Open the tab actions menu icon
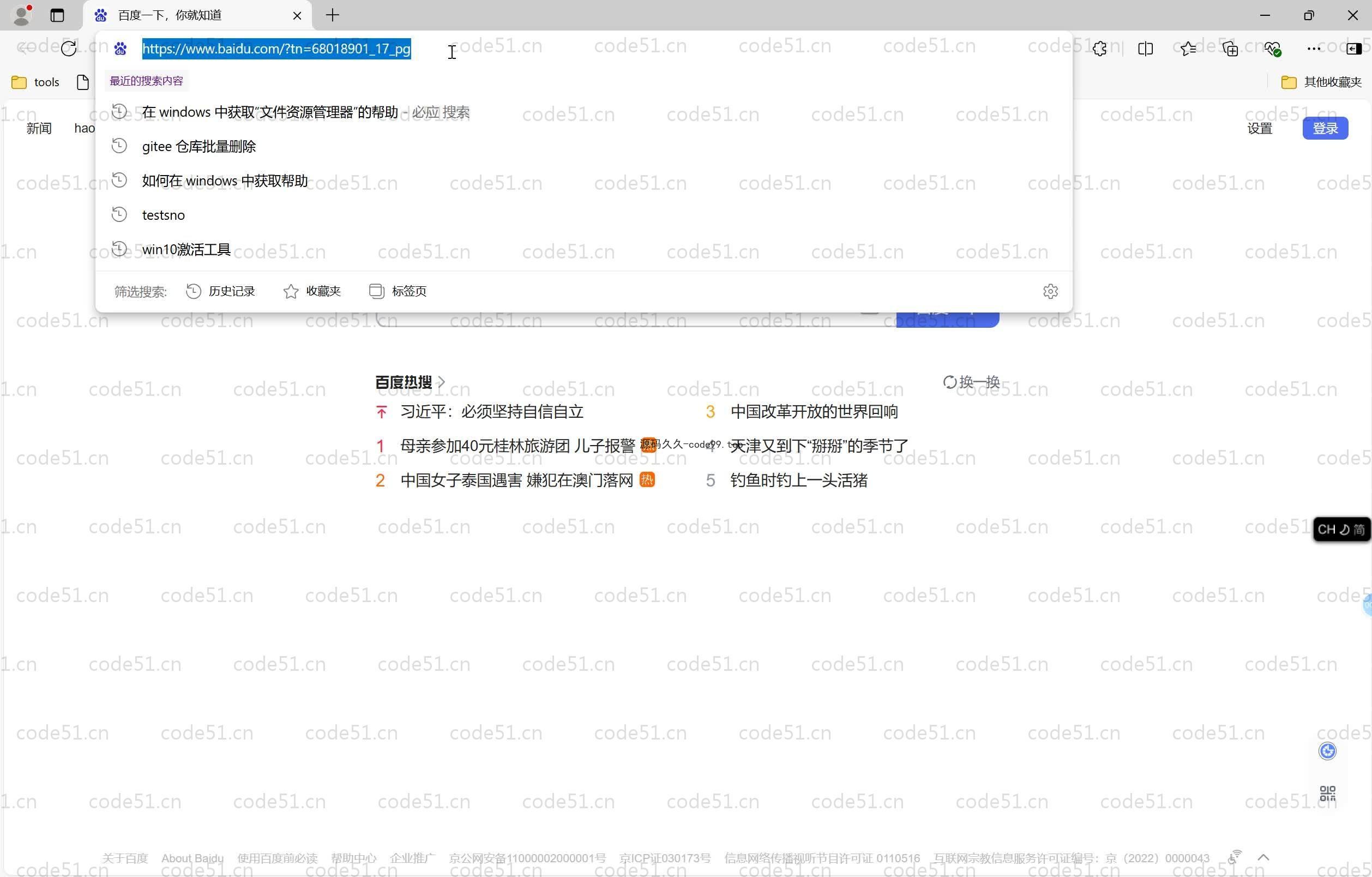This screenshot has height=877, width=1372. point(57,15)
